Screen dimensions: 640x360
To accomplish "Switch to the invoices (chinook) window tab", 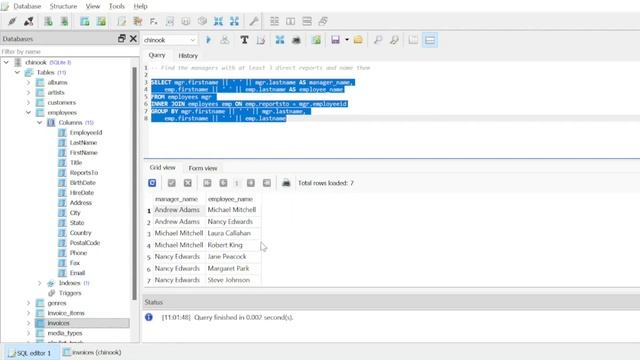I will point(93,352).
